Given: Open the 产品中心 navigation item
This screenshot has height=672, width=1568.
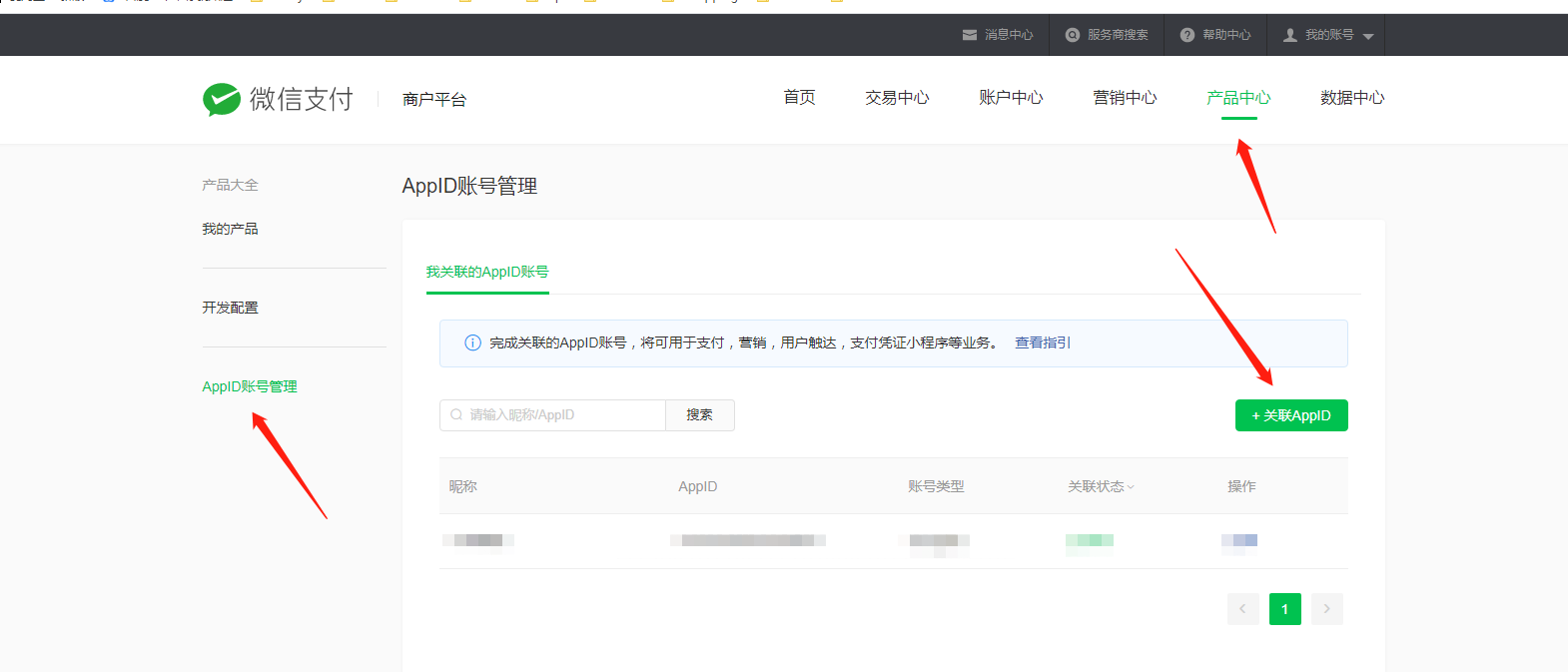Looking at the screenshot, I should coord(1238,97).
